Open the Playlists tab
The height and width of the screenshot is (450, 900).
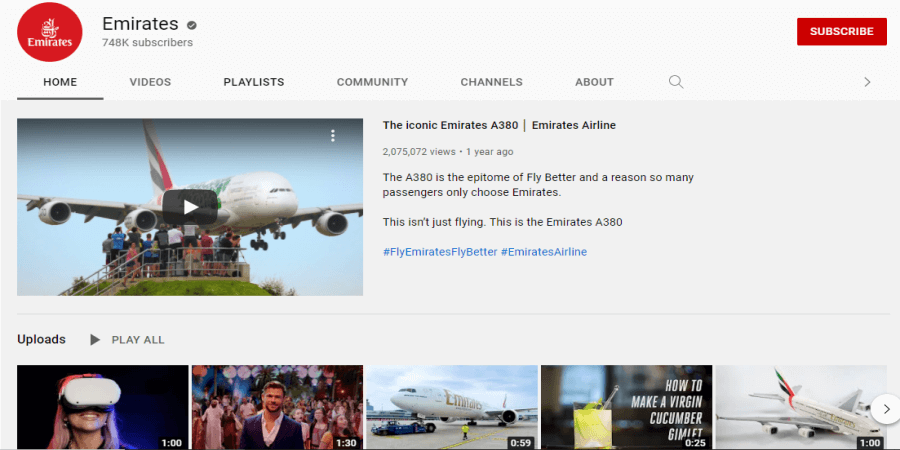[254, 82]
